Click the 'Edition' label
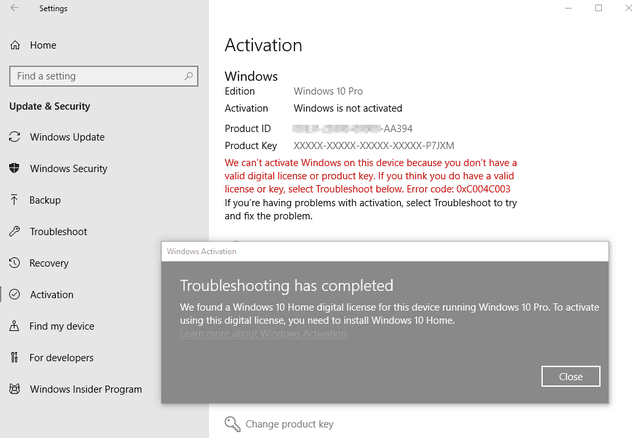The image size is (640, 438). tap(240, 91)
